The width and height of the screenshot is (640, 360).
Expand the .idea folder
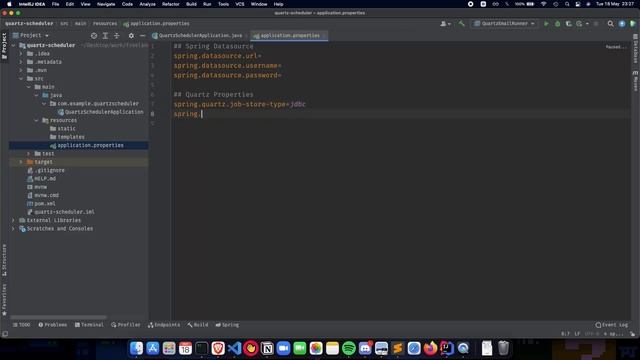[21, 53]
